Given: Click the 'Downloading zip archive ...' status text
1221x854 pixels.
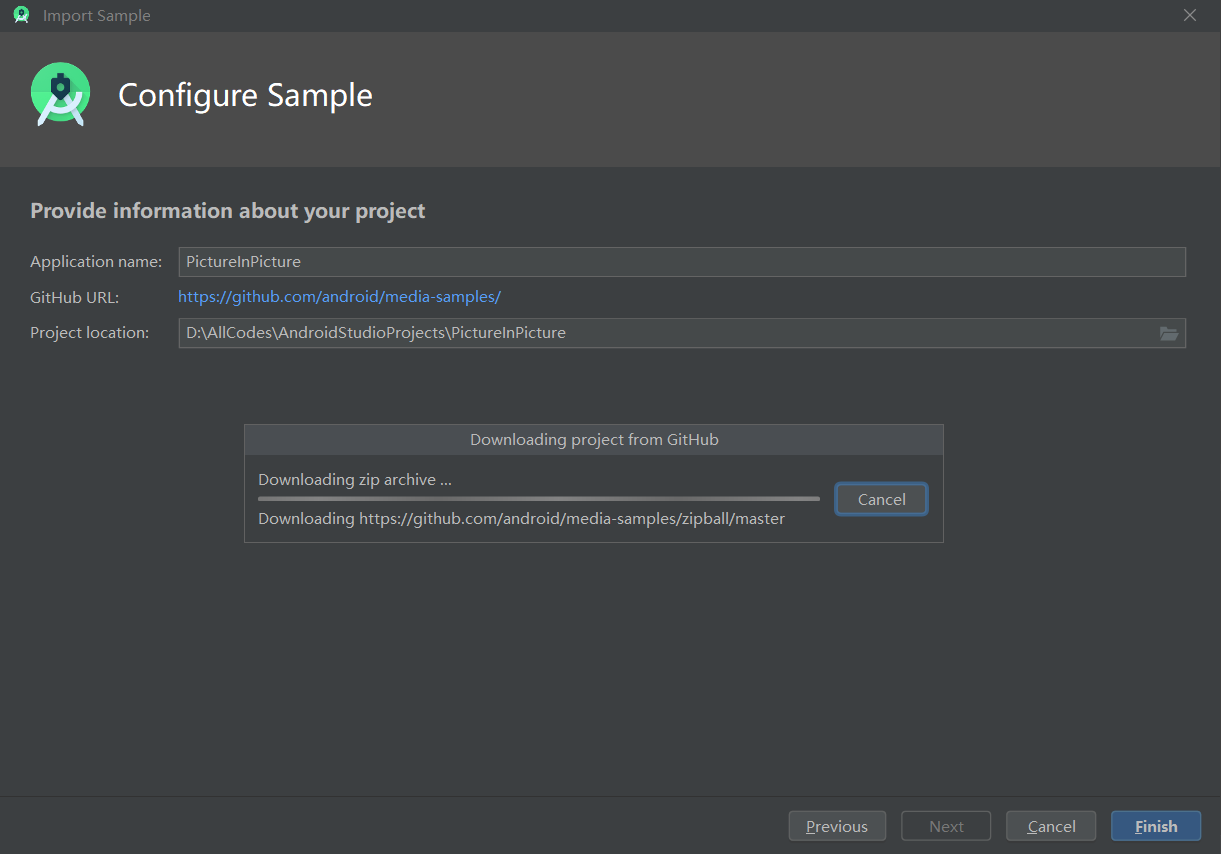Looking at the screenshot, I should [355, 480].
